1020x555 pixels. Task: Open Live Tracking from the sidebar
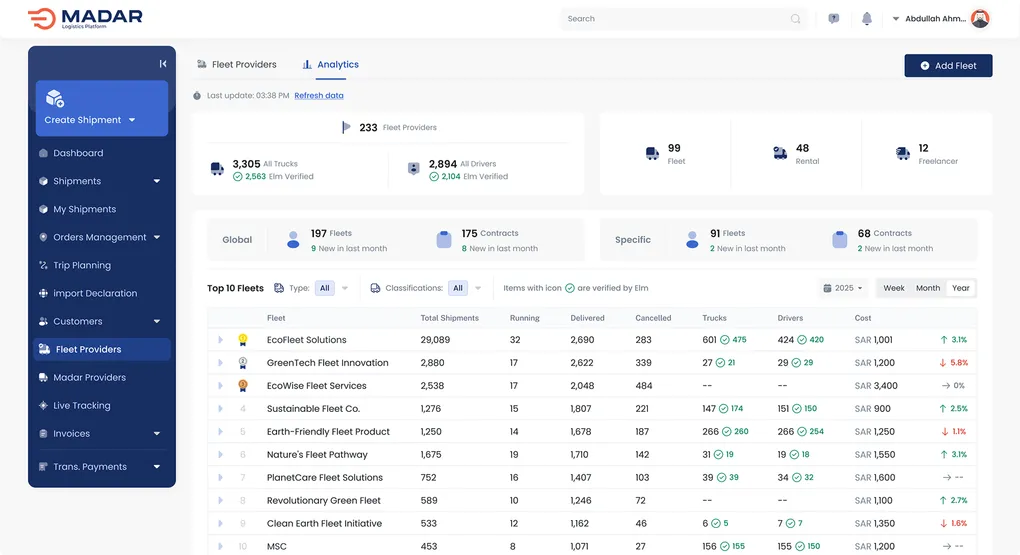pyautogui.click(x=81, y=406)
